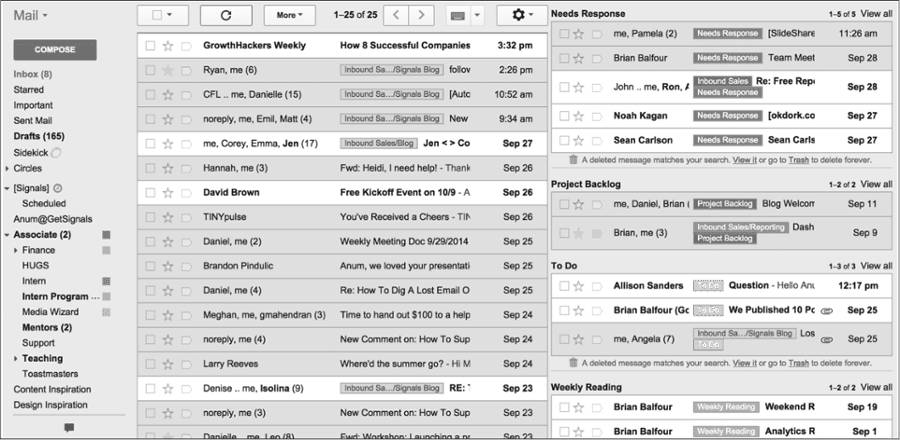Star the David Brown email
This screenshot has height=440, width=900.
[x=168, y=193]
